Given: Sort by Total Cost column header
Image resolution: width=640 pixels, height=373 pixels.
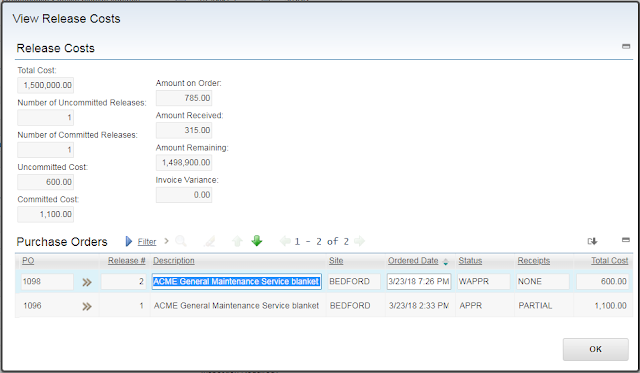Looking at the screenshot, I should pyautogui.click(x=609, y=260).
